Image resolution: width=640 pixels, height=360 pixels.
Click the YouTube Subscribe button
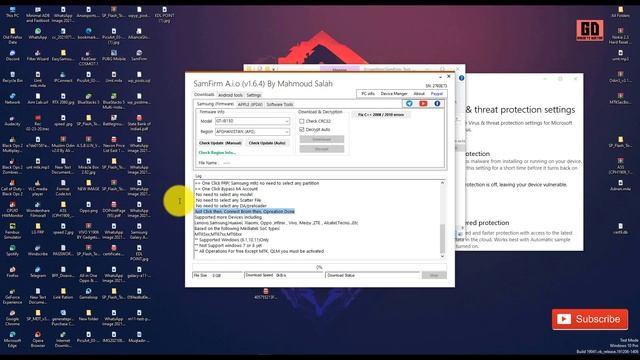pyautogui.click(x=590, y=319)
